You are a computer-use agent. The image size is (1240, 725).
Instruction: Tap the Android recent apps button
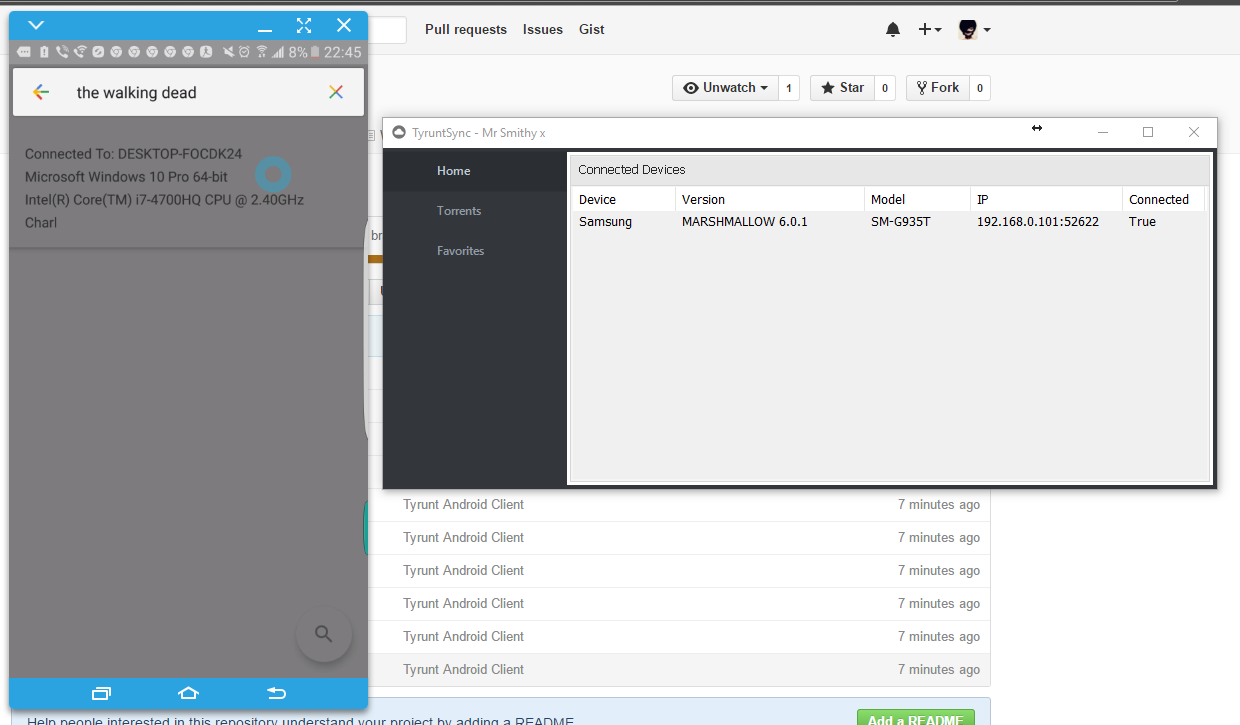click(x=101, y=693)
